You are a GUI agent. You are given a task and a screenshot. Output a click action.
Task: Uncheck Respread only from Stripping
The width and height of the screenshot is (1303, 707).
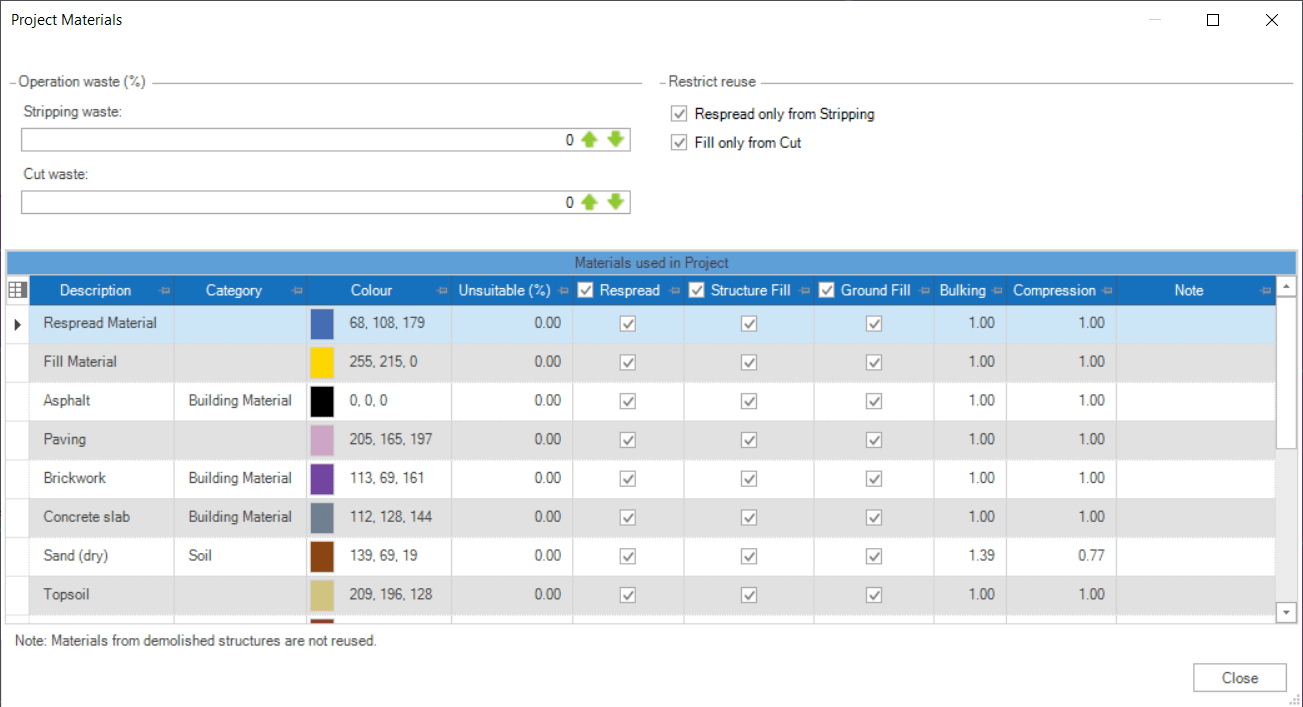(679, 113)
